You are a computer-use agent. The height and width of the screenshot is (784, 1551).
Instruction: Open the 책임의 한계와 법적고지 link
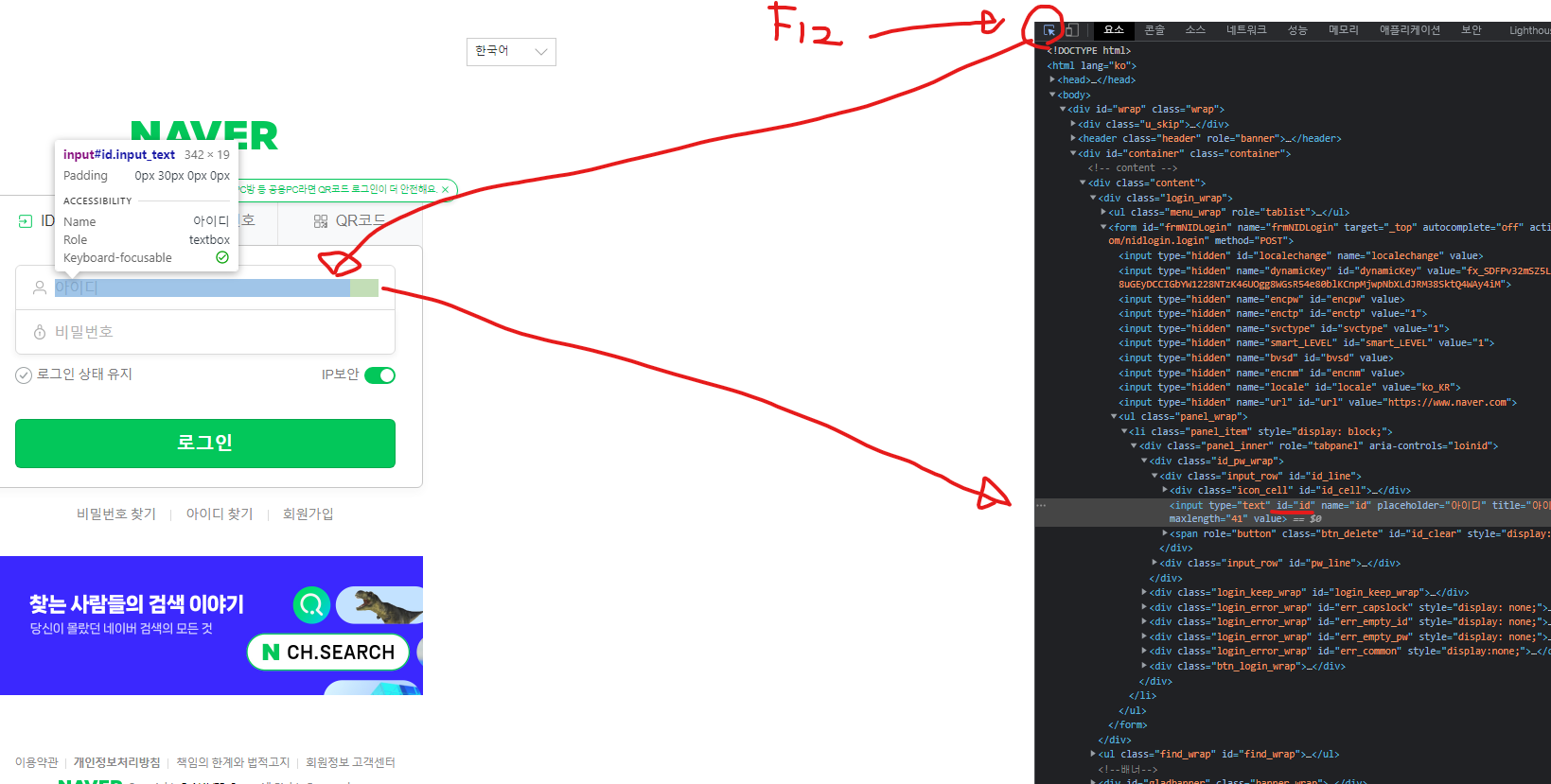(233, 762)
